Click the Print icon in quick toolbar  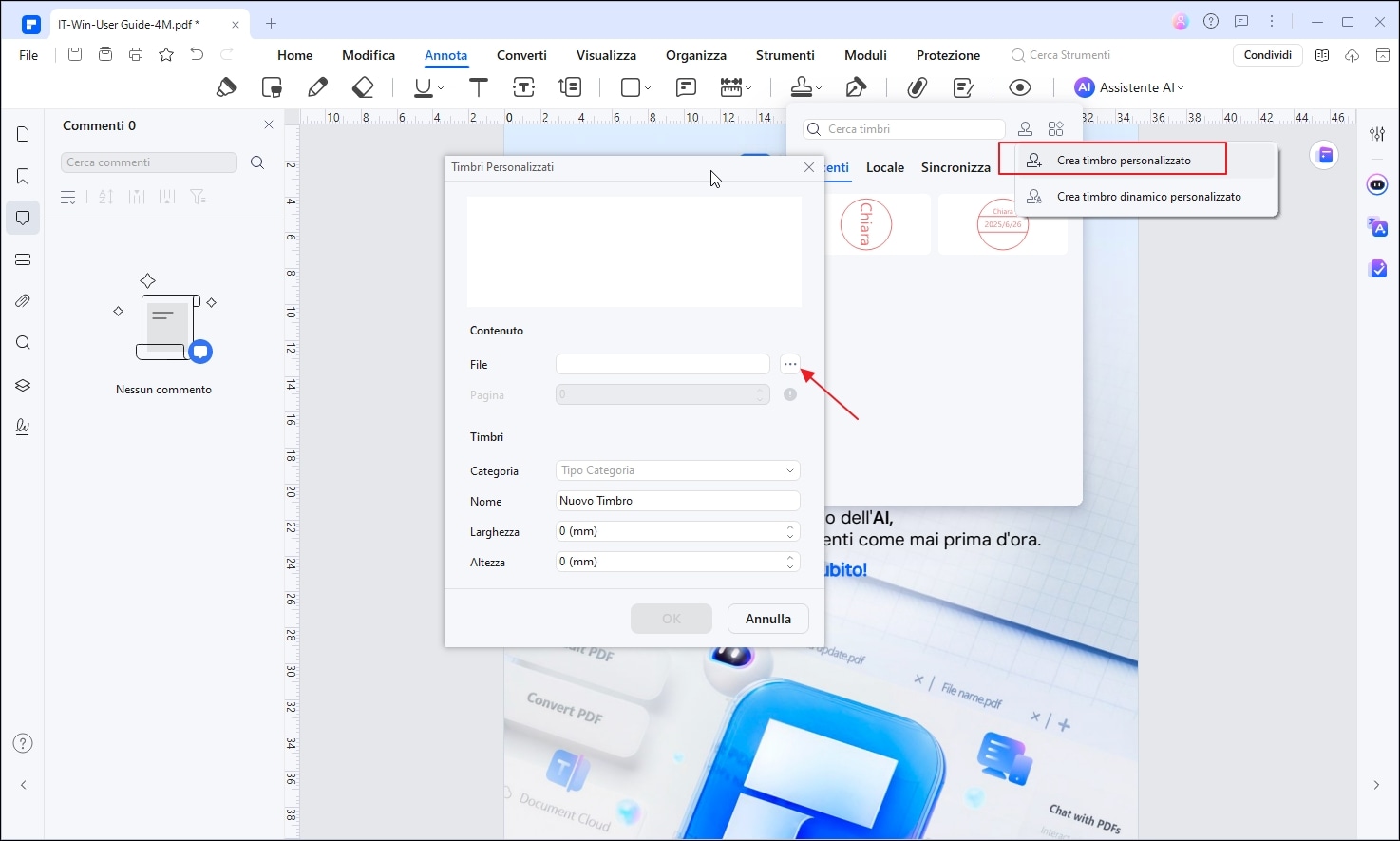coord(136,54)
